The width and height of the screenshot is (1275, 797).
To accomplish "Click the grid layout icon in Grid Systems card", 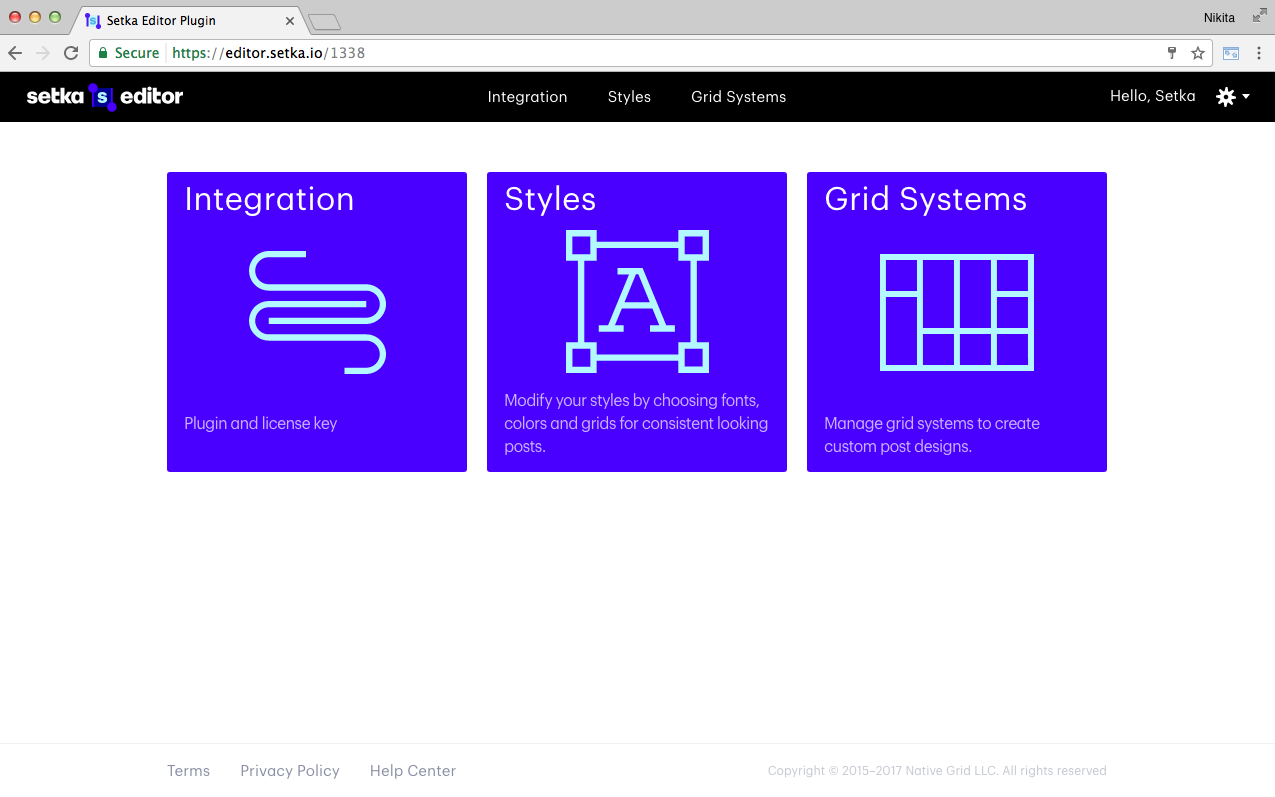I will [957, 312].
